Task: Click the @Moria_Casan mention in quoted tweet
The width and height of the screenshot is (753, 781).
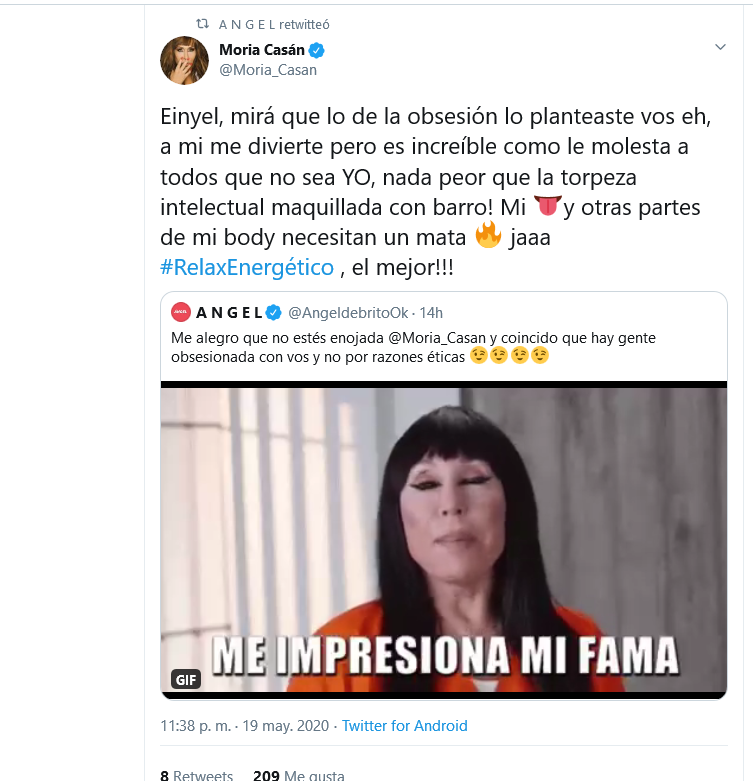Action: [x=437, y=338]
